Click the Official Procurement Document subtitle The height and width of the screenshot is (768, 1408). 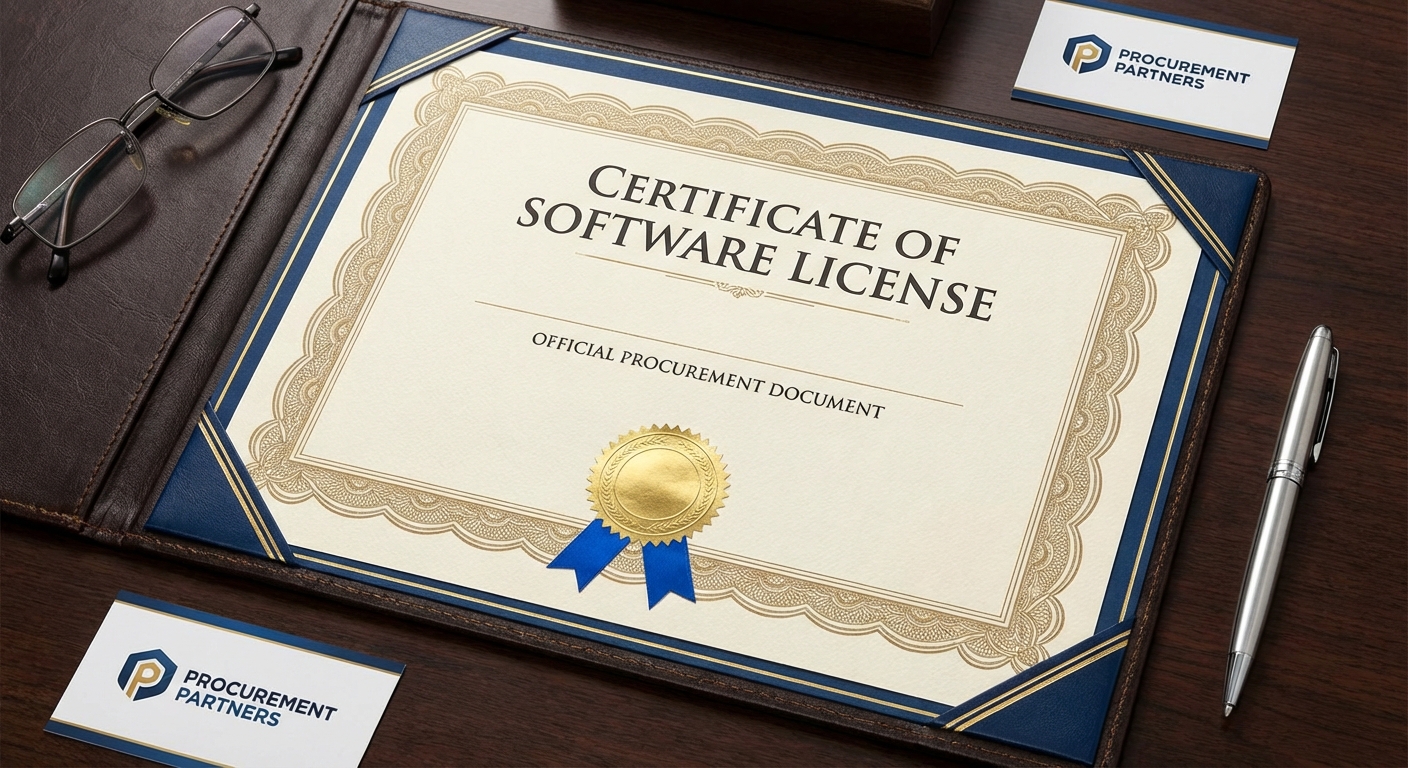(708, 376)
